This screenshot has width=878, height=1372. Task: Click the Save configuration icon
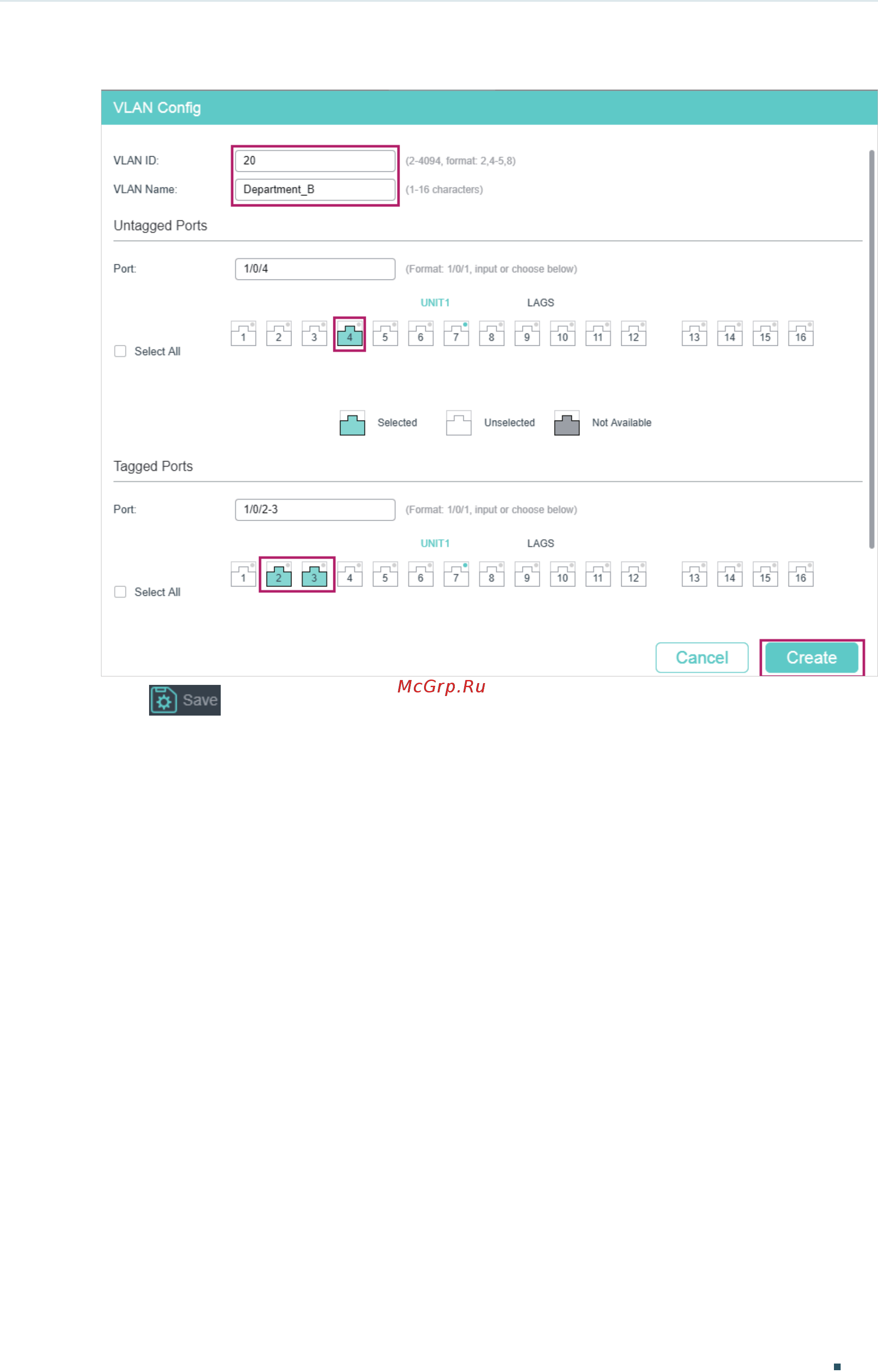tap(185, 700)
